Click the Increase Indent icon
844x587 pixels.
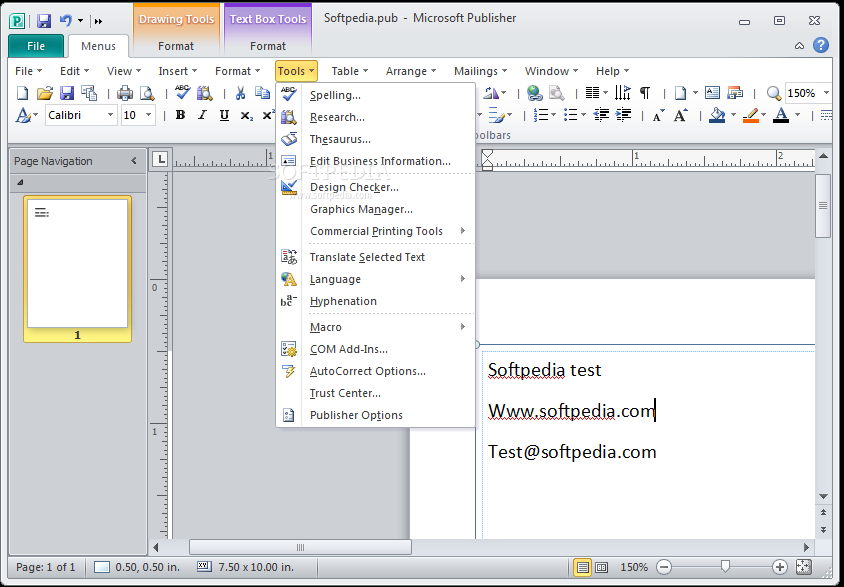click(623, 115)
